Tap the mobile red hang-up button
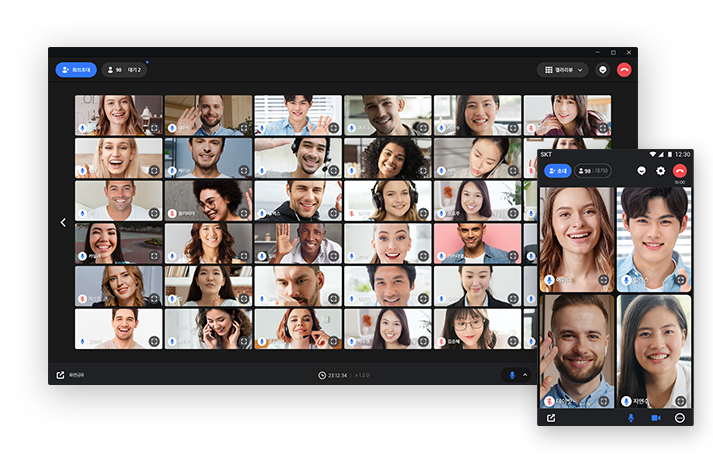This screenshot has height=468, width=713. 680,171
